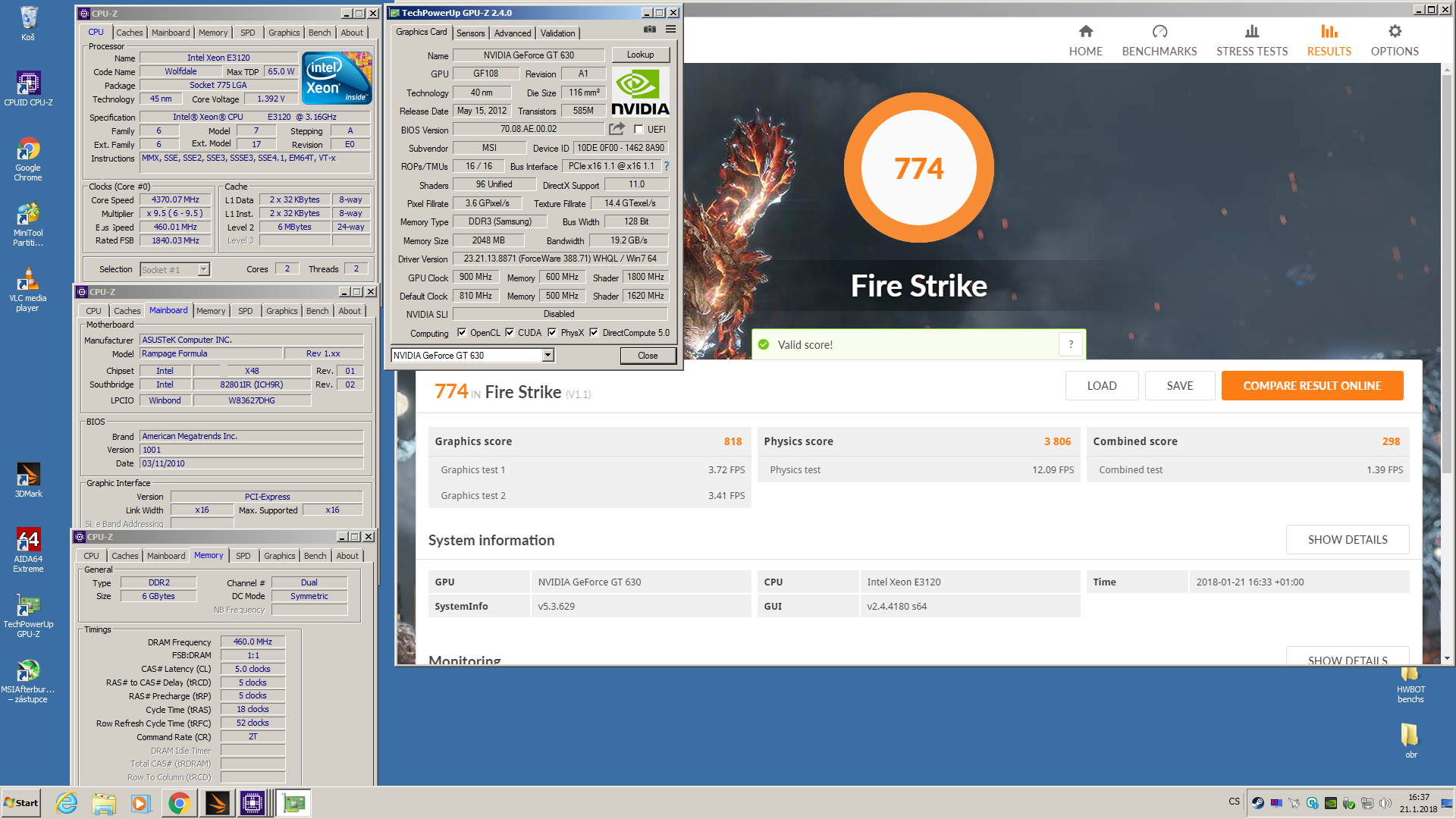Open Sensors tab in GPU-Z
This screenshot has width=1456, height=819.
pyautogui.click(x=470, y=33)
